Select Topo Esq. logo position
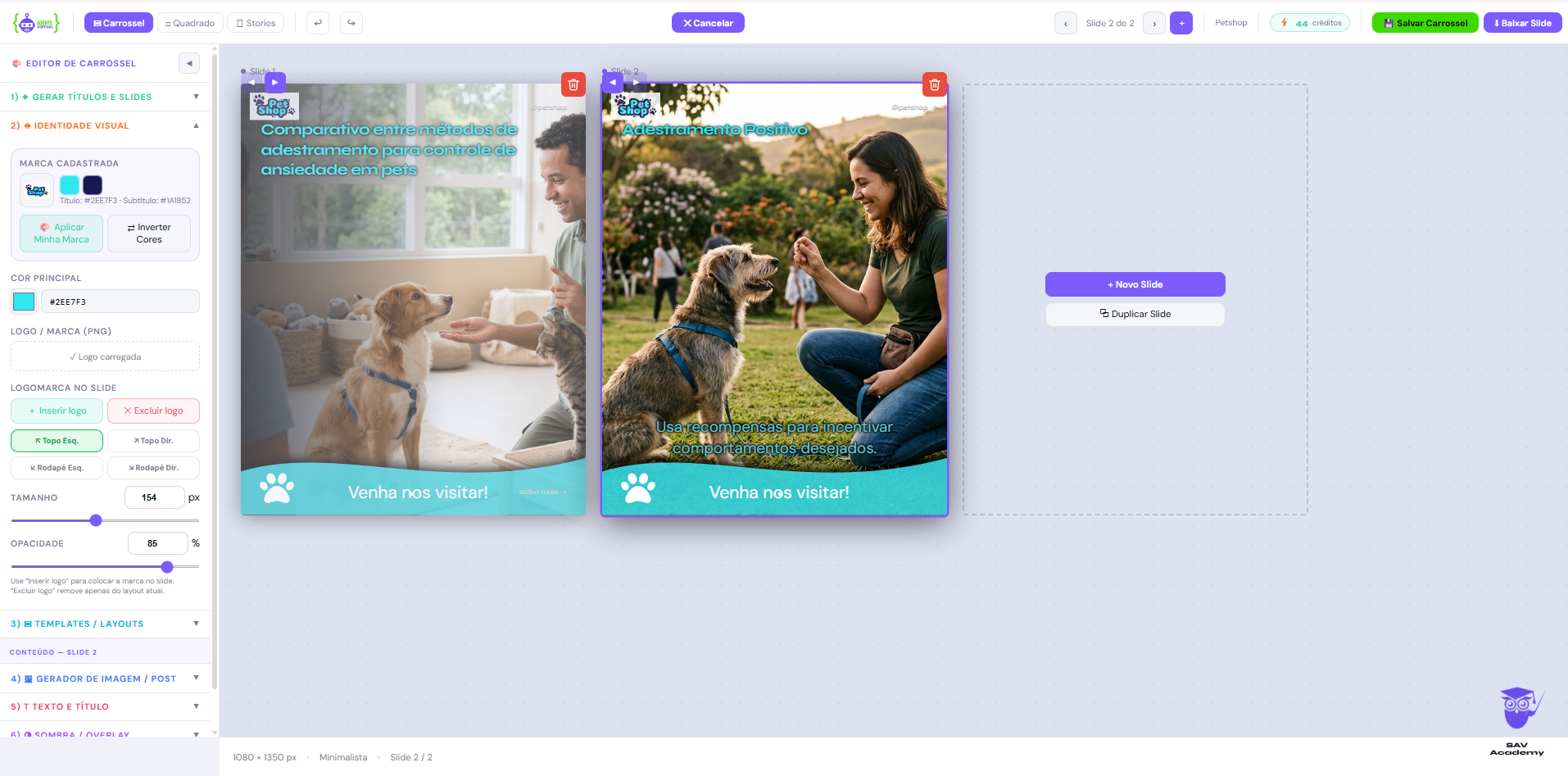Viewport: 1568px width, 776px height. pyautogui.click(x=57, y=441)
